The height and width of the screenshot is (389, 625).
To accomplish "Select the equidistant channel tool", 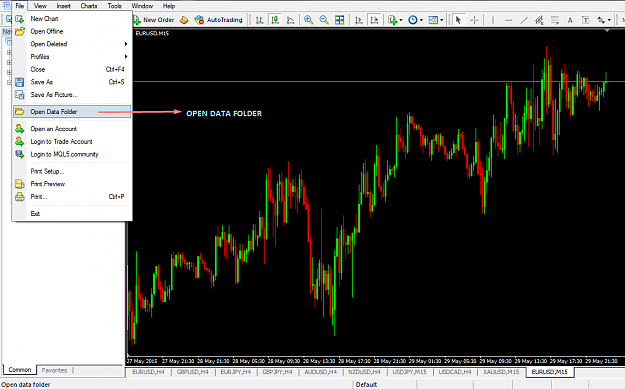I will click(539, 20).
